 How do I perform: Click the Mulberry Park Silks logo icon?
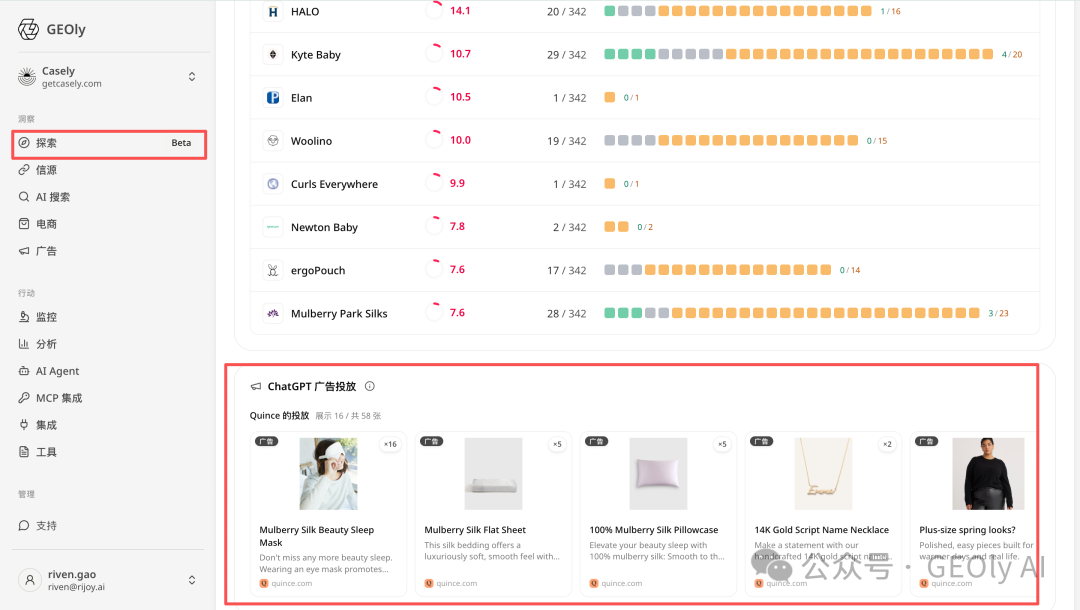click(273, 313)
